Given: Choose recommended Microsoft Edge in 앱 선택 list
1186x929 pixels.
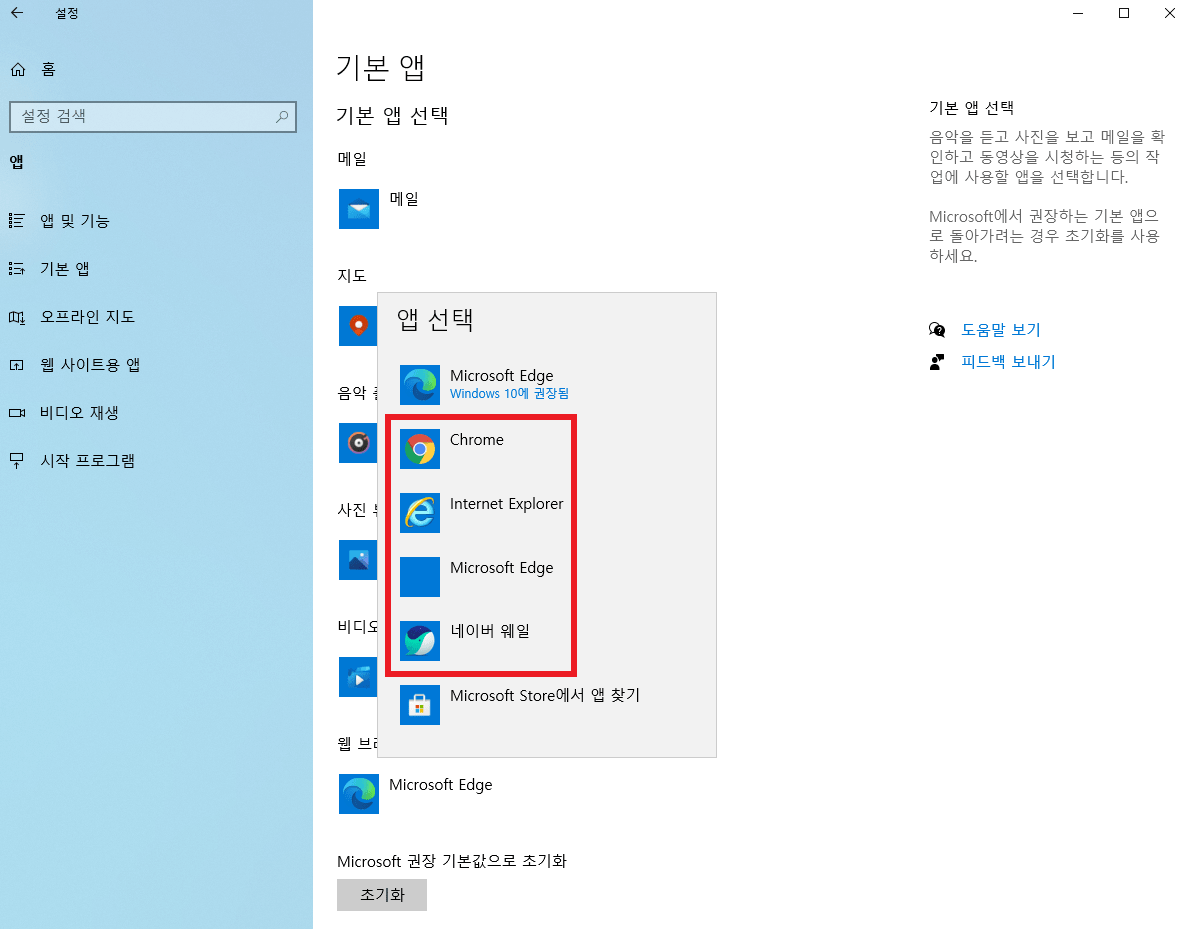Looking at the screenshot, I should (546, 384).
